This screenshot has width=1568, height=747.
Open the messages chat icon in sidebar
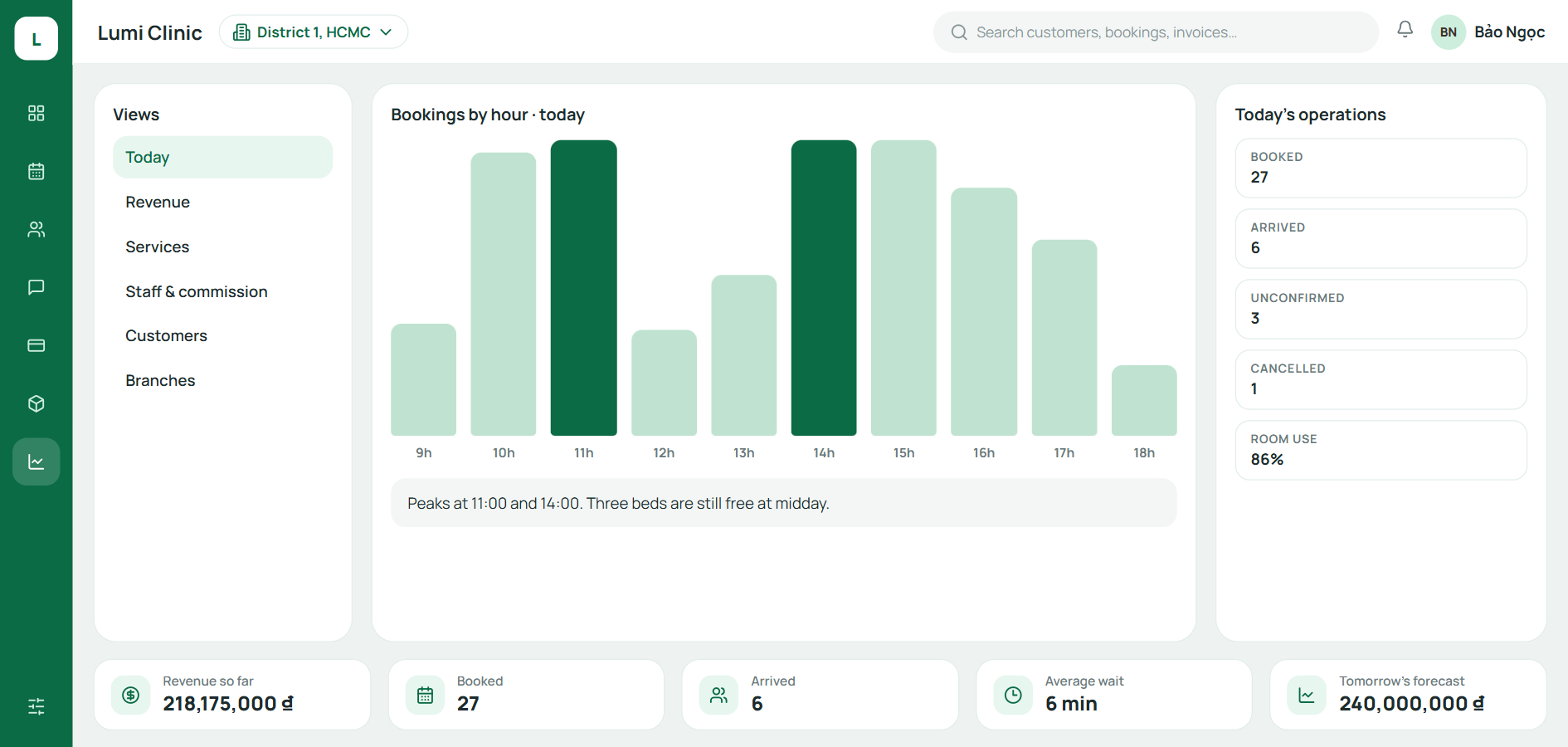click(x=36, y=287)
